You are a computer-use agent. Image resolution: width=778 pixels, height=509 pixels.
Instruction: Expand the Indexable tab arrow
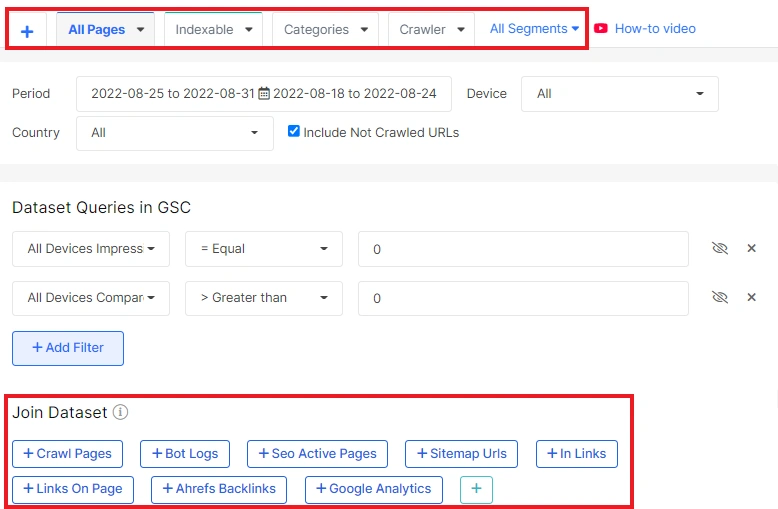pyautogui.click(x=249, y=30)
